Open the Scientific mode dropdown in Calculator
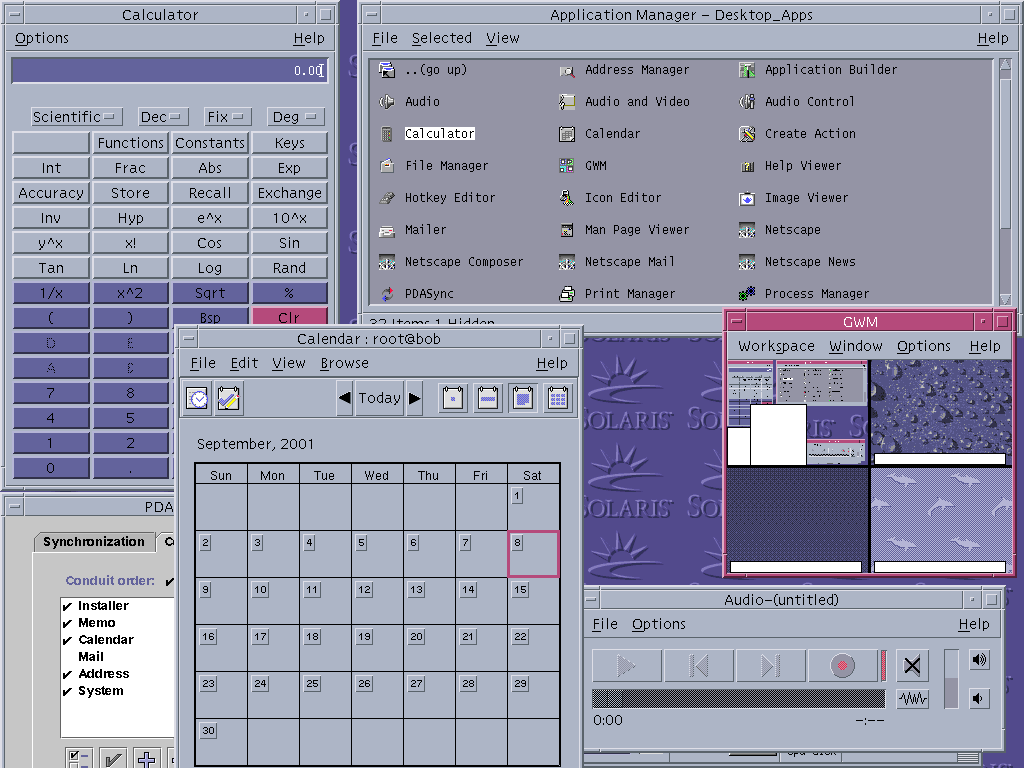The height and width of the screenshot is (768, 1024). (76, 117)
